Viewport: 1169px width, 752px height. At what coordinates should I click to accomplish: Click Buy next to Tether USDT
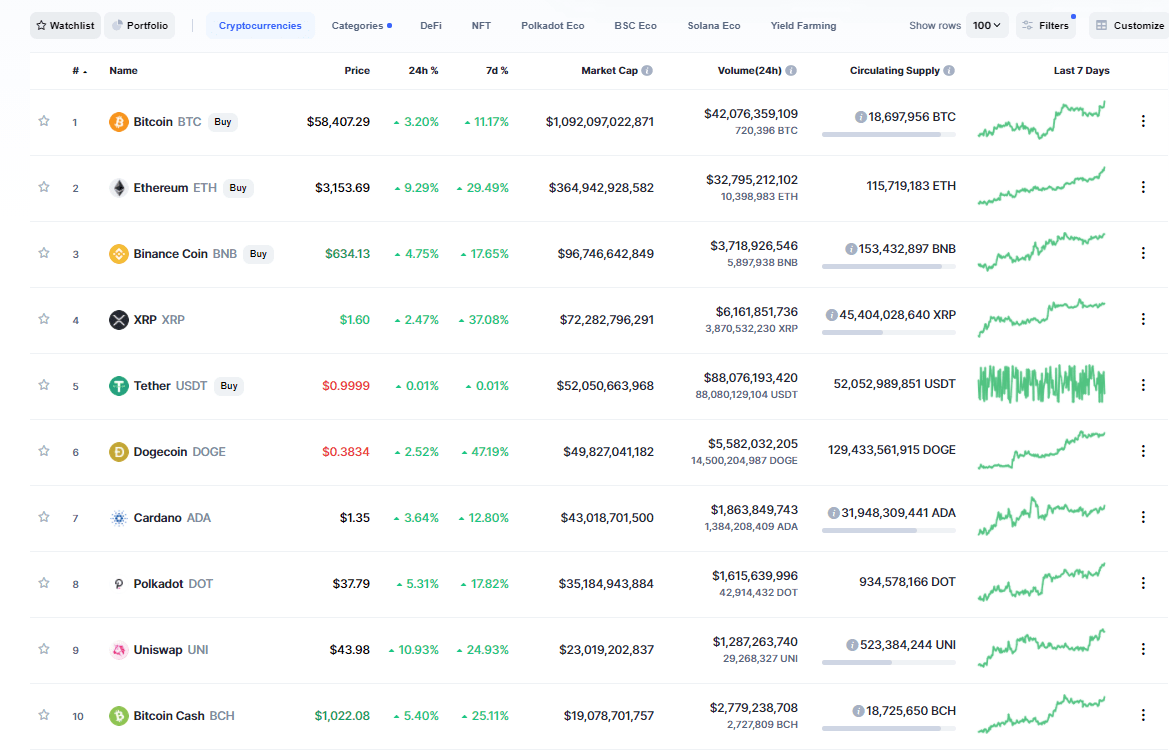click(x=229, y=386)
